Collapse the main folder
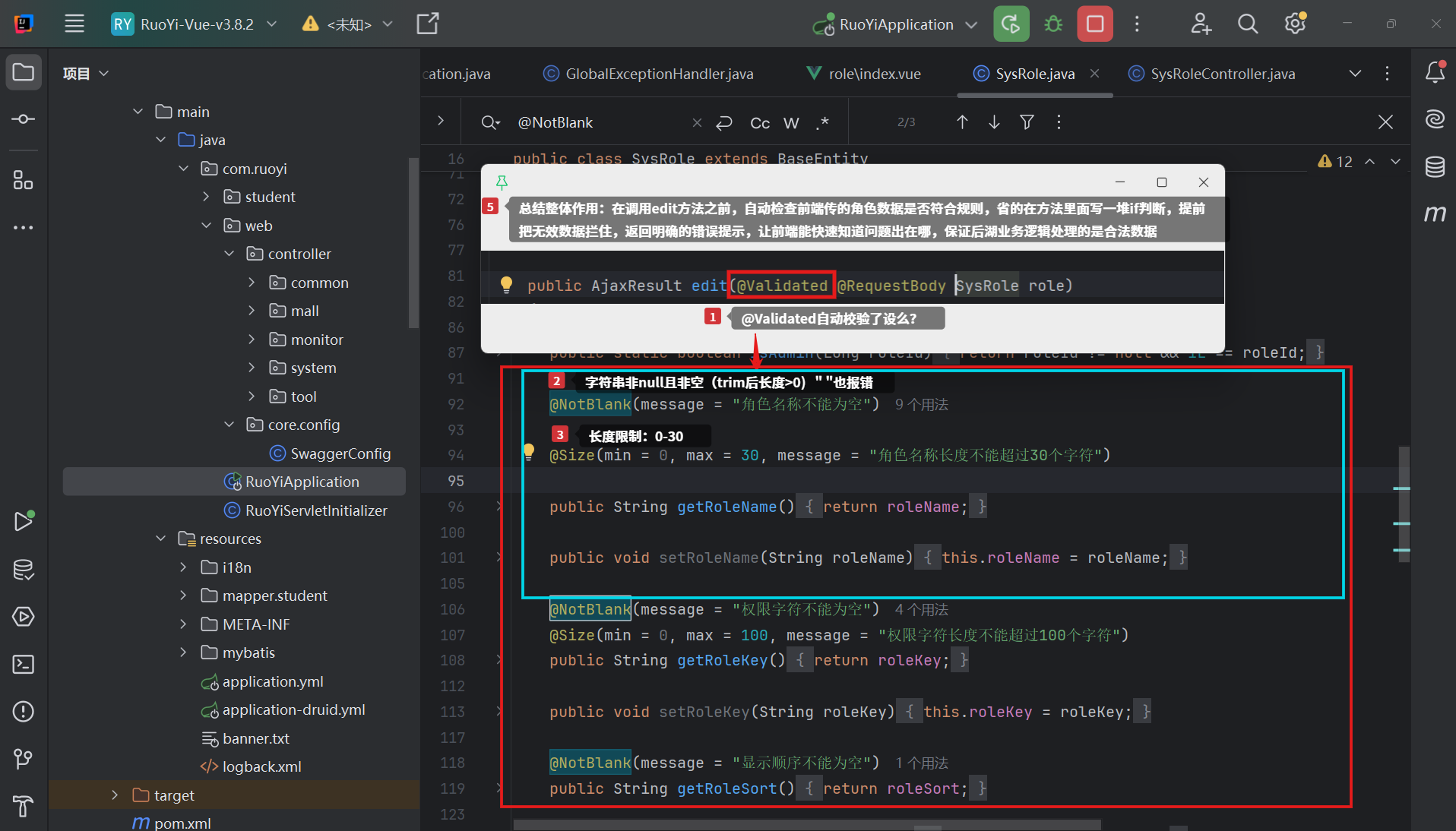 click(138, 112)
